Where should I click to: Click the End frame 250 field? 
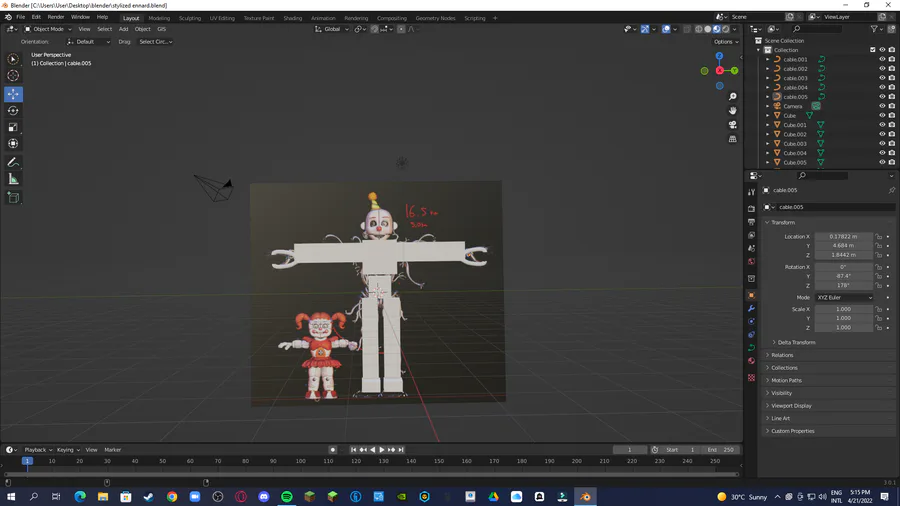point(721,450)
